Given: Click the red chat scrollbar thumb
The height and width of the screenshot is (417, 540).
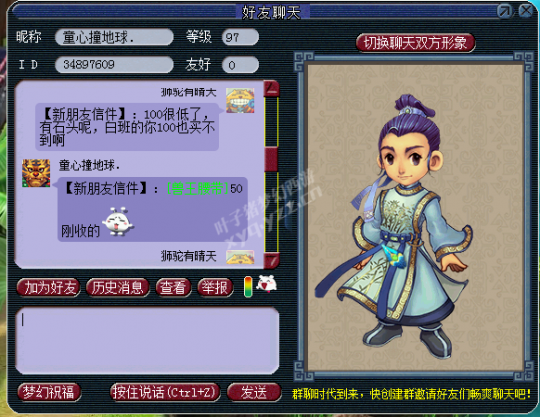Looking at the screenshot, I should [271, 159].
